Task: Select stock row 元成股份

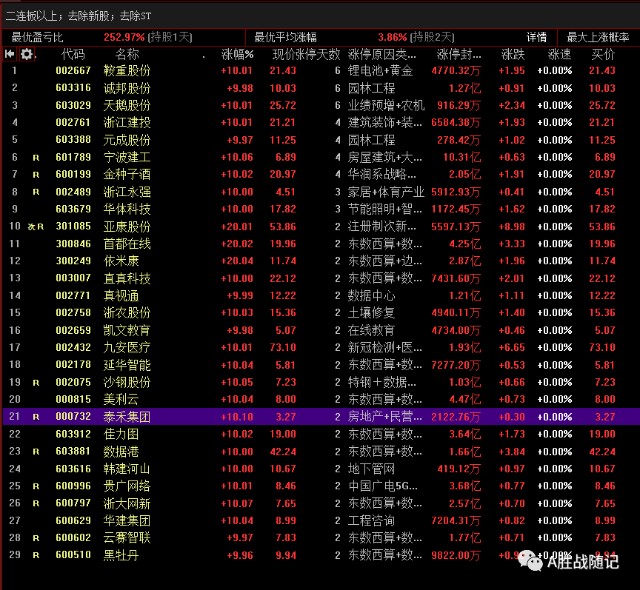Action: tap(320, 140)
